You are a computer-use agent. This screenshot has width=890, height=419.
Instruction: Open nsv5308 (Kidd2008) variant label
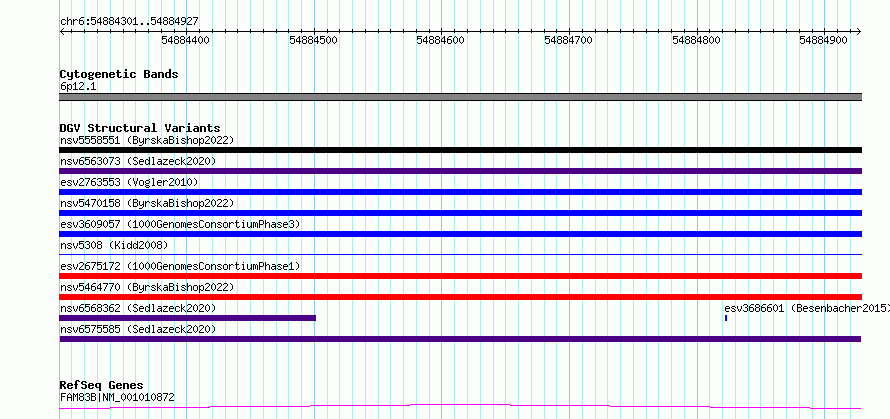click(114, 245)
